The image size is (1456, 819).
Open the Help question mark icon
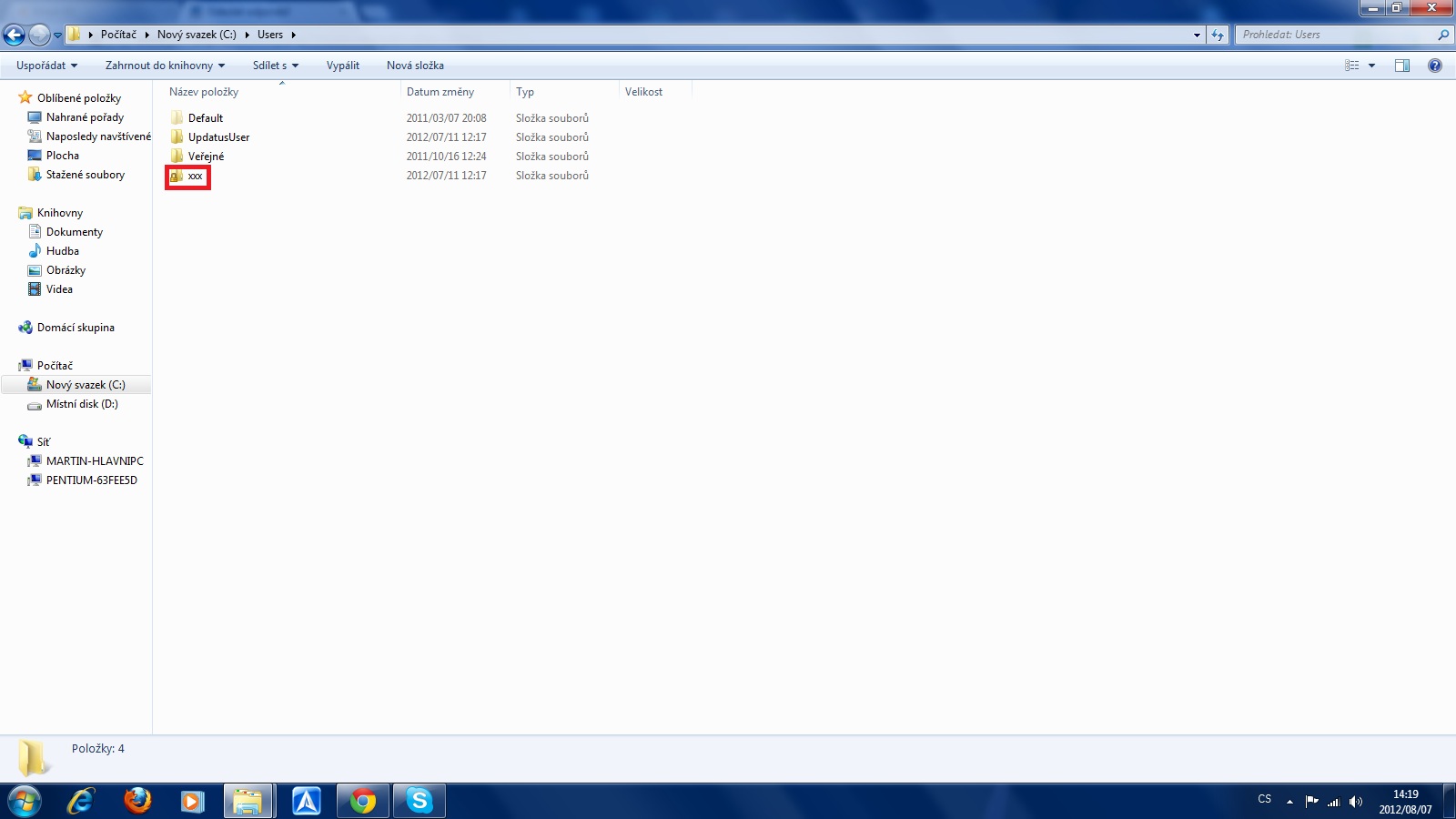1435,66
